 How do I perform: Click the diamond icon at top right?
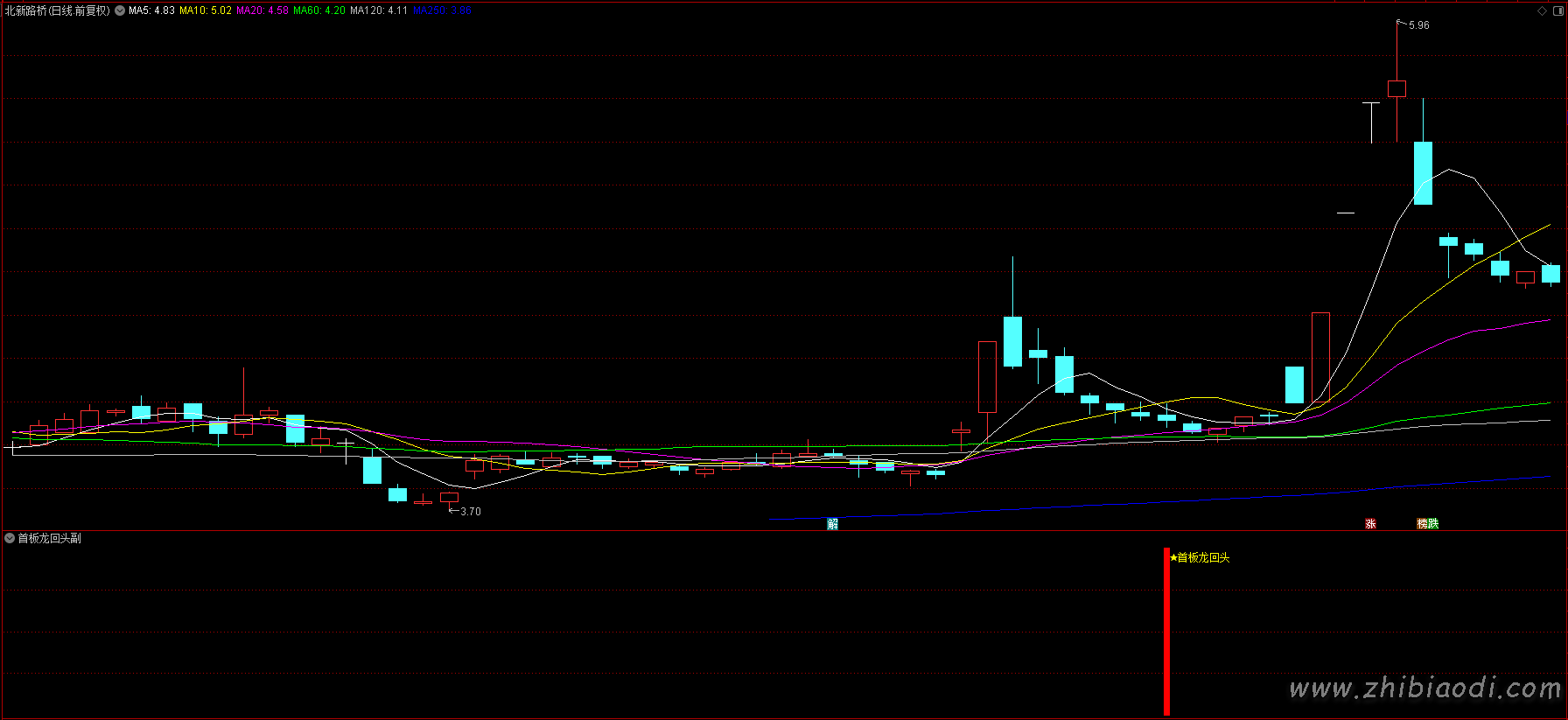pos(1542,11)
